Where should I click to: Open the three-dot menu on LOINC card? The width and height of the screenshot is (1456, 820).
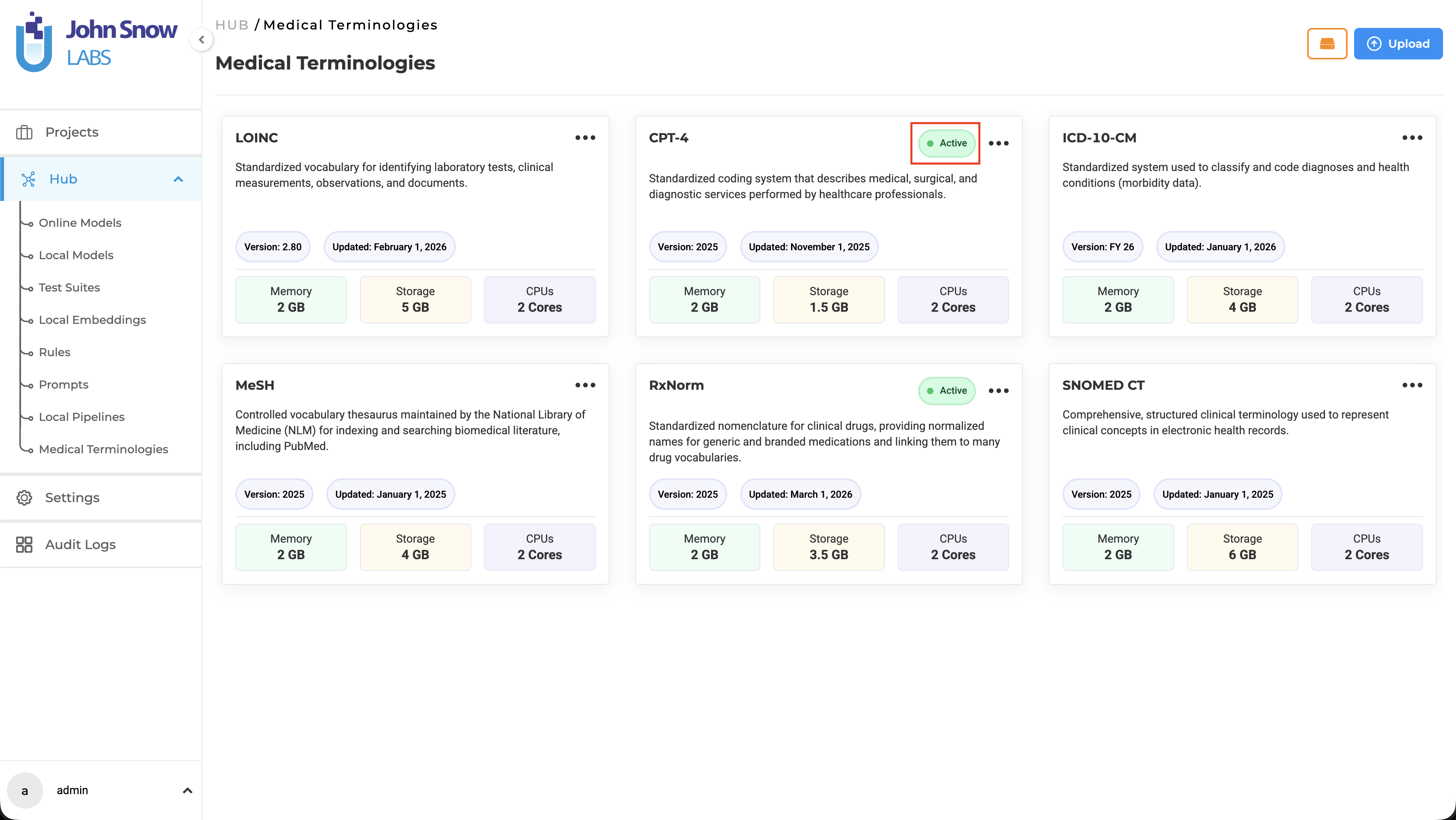click(x=585, y=137)
